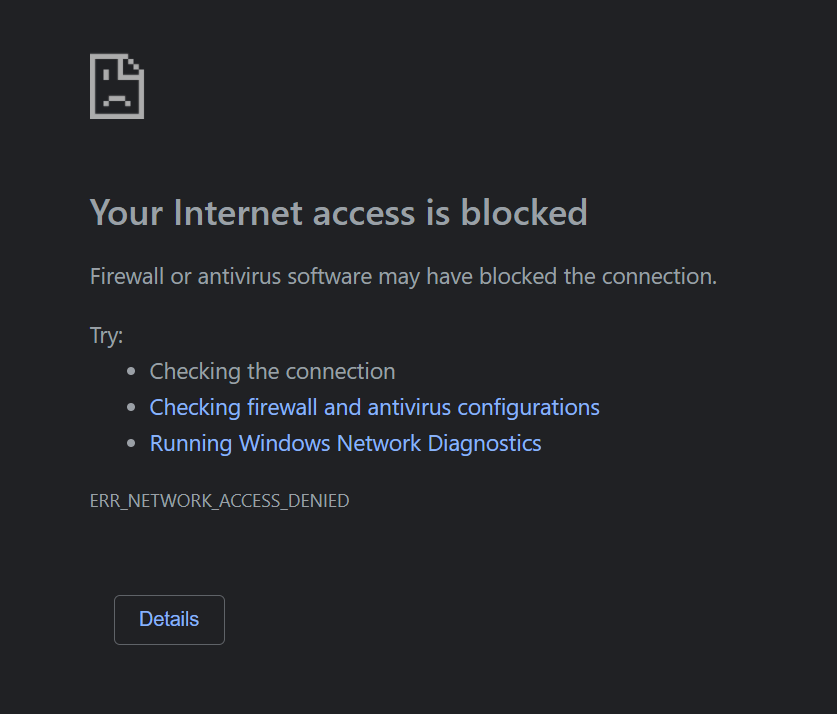Expand error details using the Details control
The image size is (837, 714).
tap(169, 619)
